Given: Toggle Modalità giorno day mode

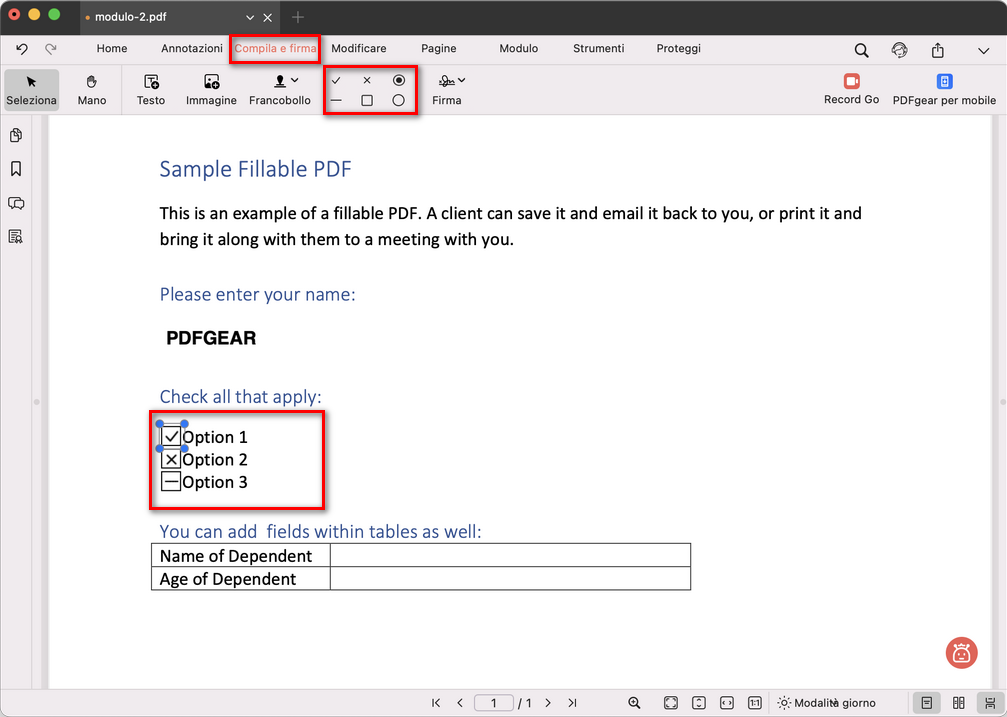Looking at the screenshot, I should (826, 703).
